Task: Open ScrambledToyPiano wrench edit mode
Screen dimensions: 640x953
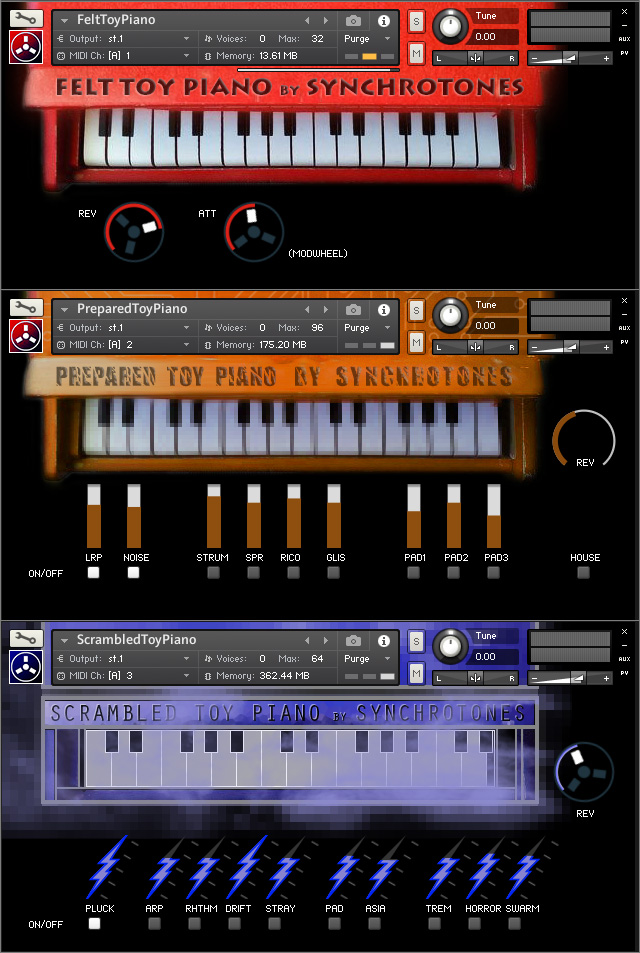Action: (x=26, y=638)
